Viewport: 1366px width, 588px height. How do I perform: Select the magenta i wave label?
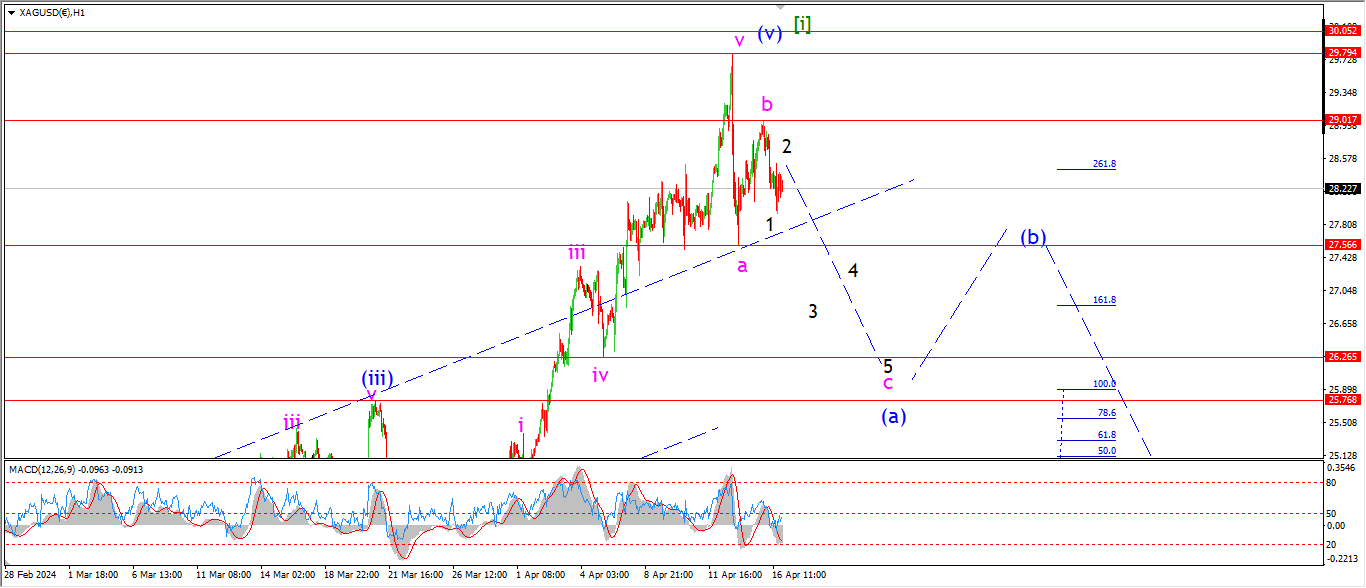point(521,425)
